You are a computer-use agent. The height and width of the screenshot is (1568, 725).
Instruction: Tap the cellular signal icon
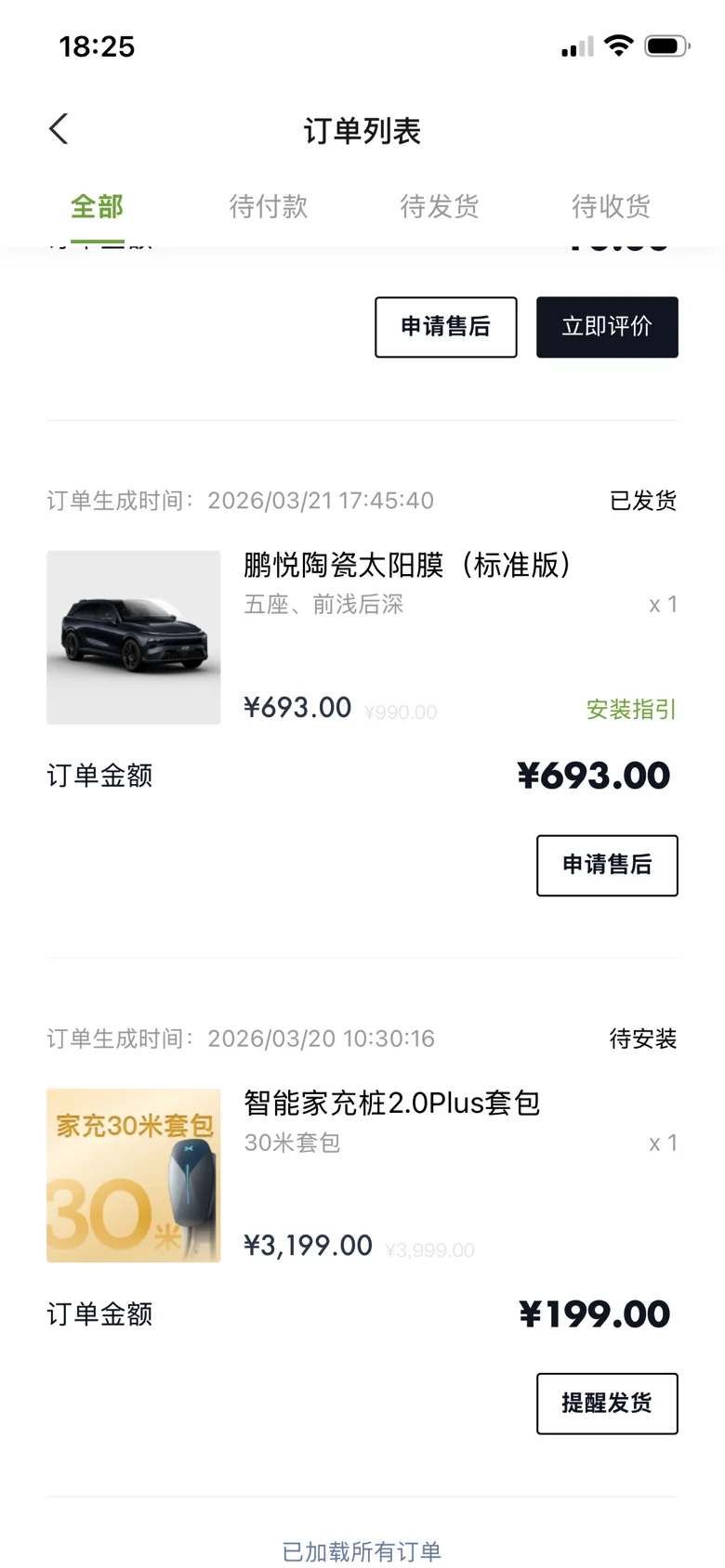[576, 46]
